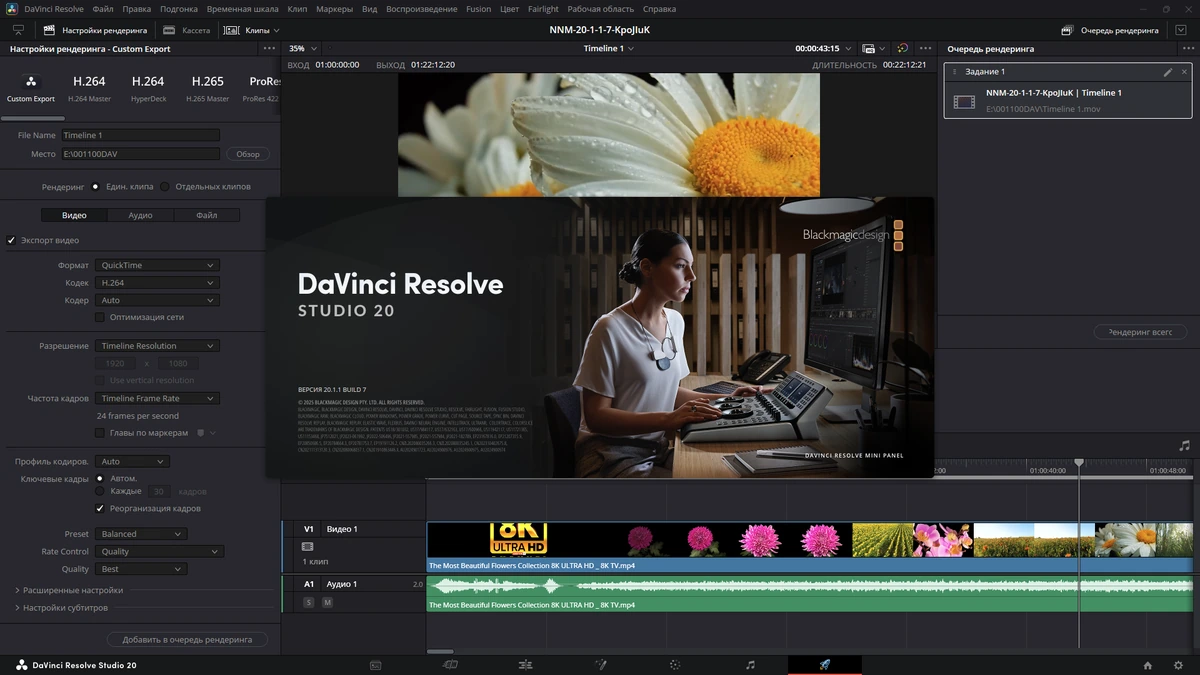This screenshot has height=675, width=1200.
Task: Click the music note icon above the timeline
Action: tap(1185, 445)
